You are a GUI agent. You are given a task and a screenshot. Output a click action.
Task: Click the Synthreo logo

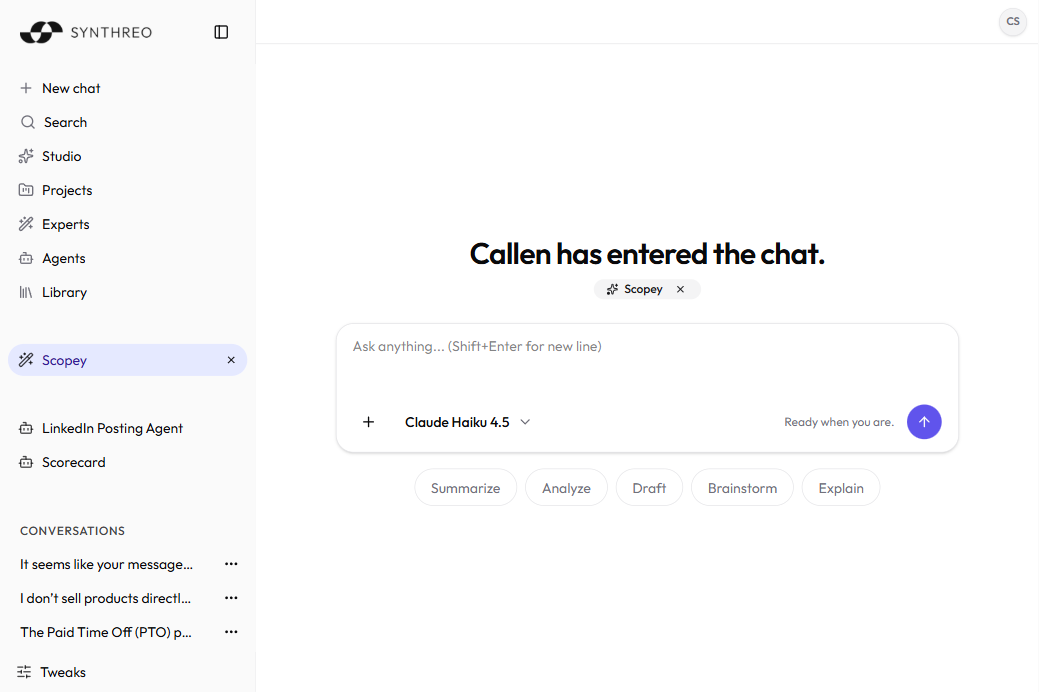coord(86,32)
